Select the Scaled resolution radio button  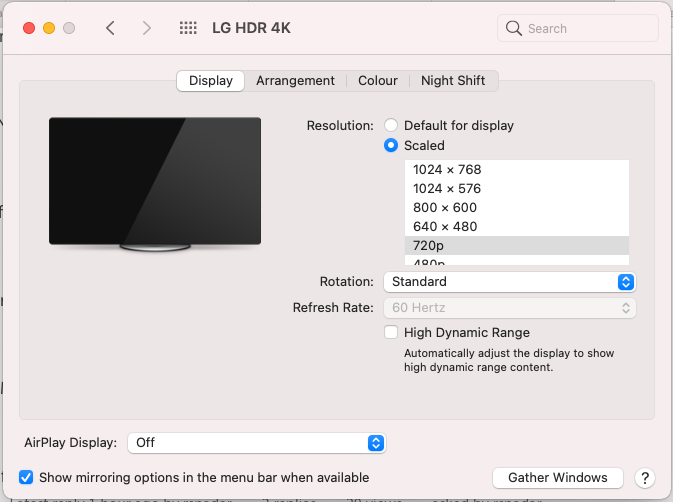tap(391, 145)
